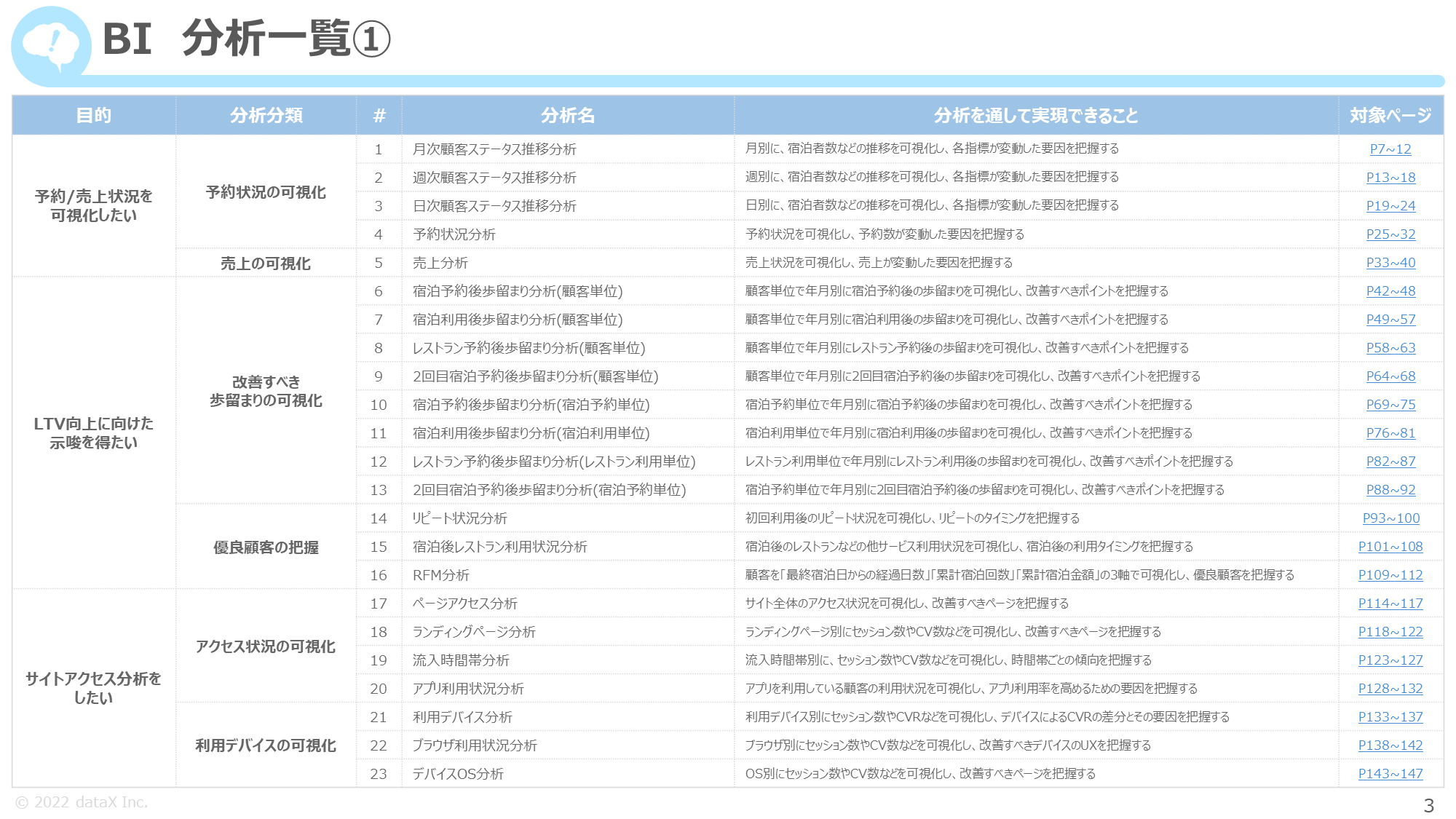Click the P133~137 link
This screenshot has height=819, width=1456.
point(1390,717)
